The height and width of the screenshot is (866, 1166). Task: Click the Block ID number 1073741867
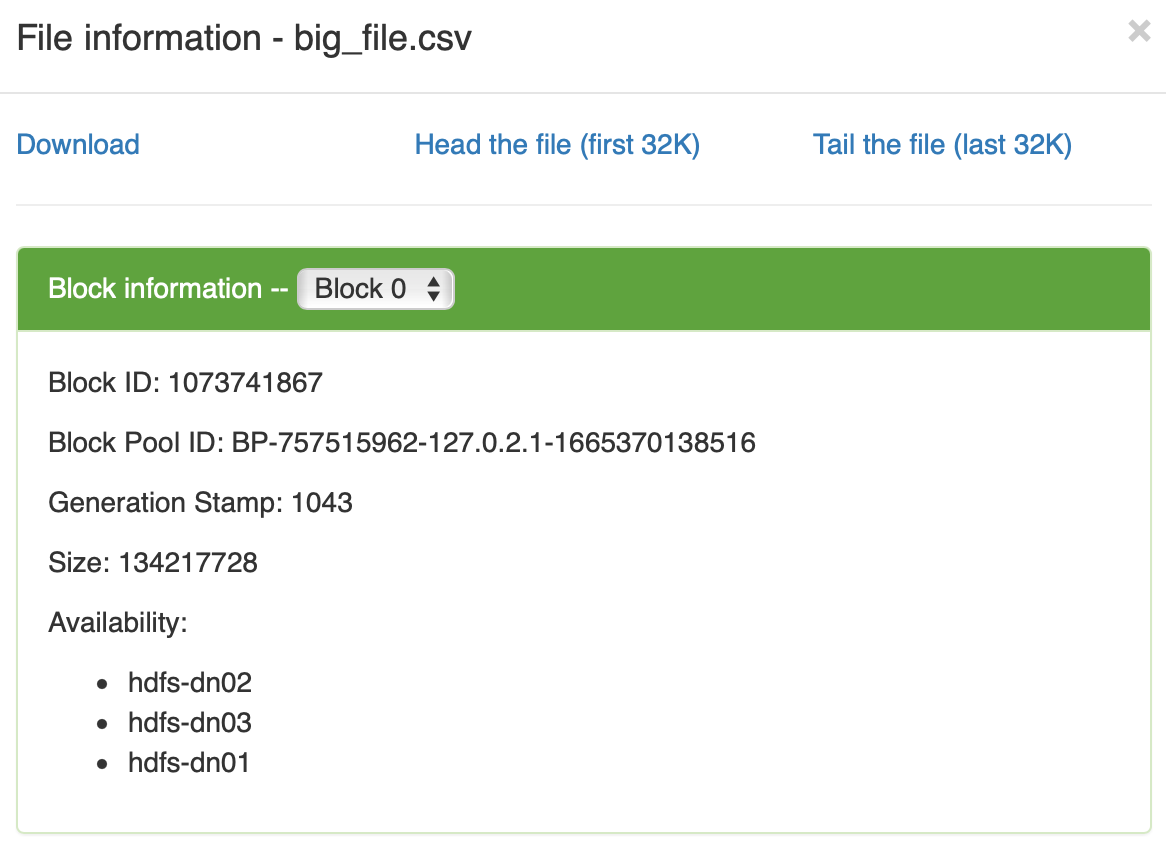[245, 383]
